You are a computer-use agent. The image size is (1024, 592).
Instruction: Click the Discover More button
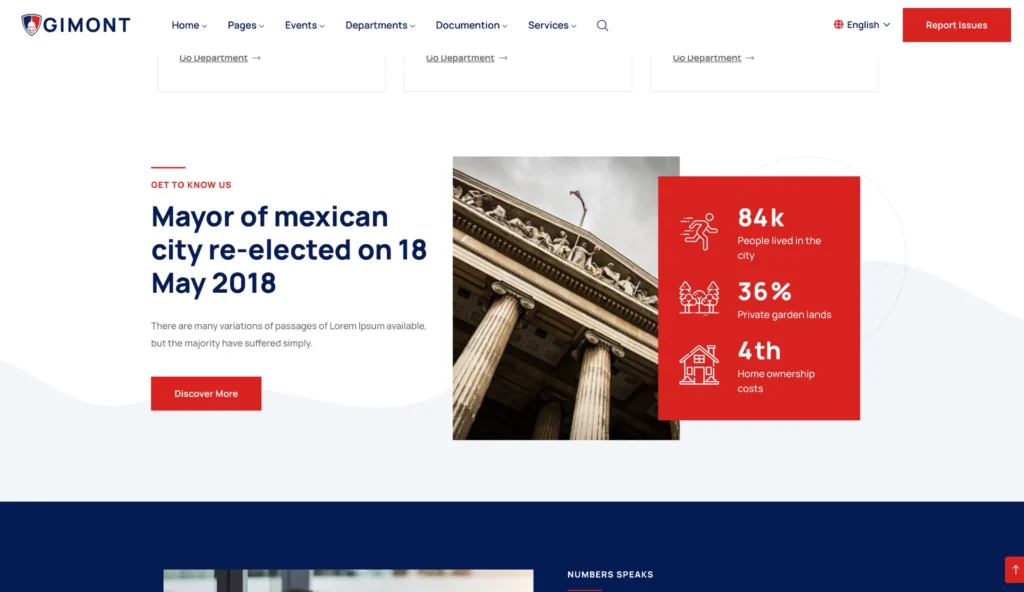click(206, 394)
